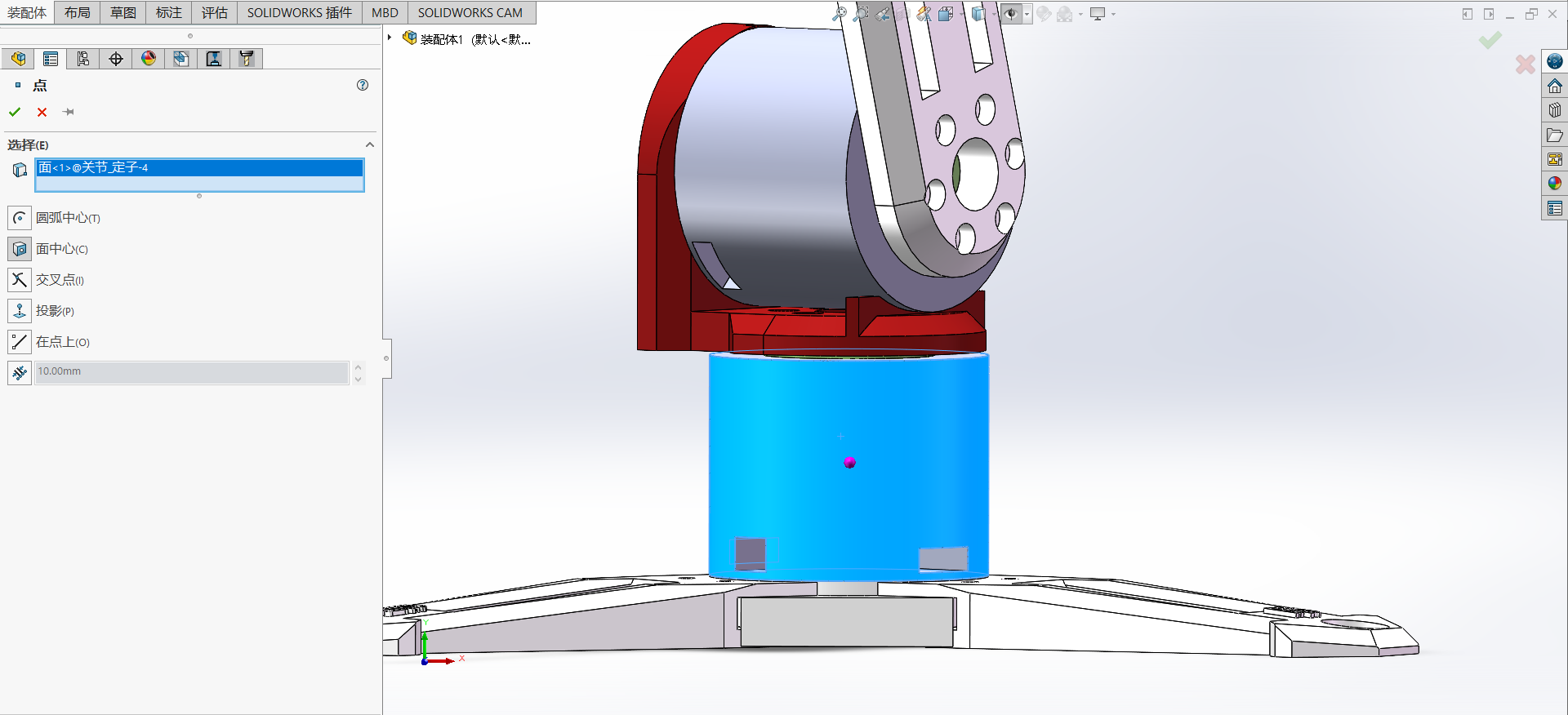Viewport: 1568px width, 715px height.
Task: Switch to the 标注 tab
Action: [x=169, y=12]
